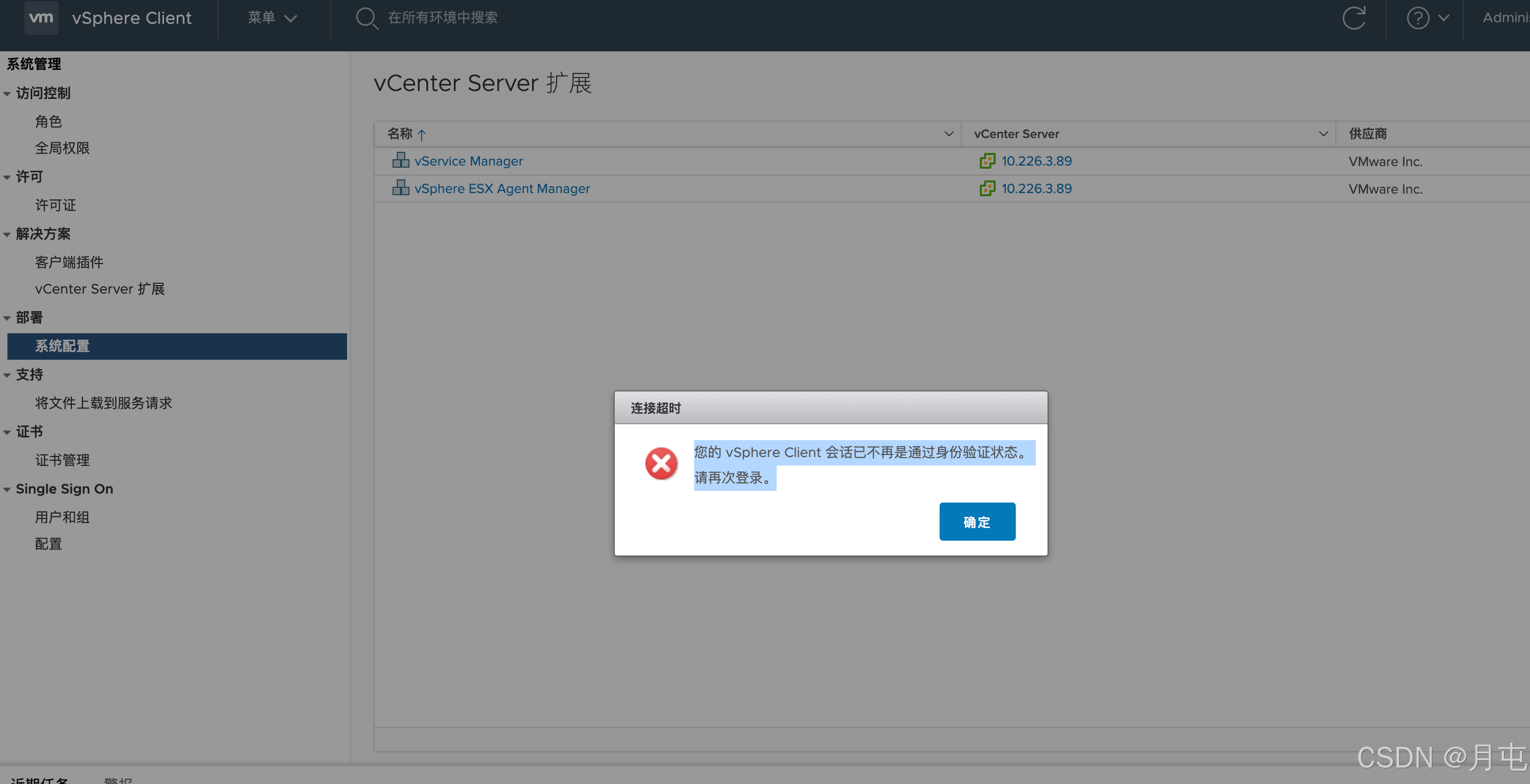Click the 确定 button in dialog
The width and height of the screenshot is (1530, 784).
[977, 522]
